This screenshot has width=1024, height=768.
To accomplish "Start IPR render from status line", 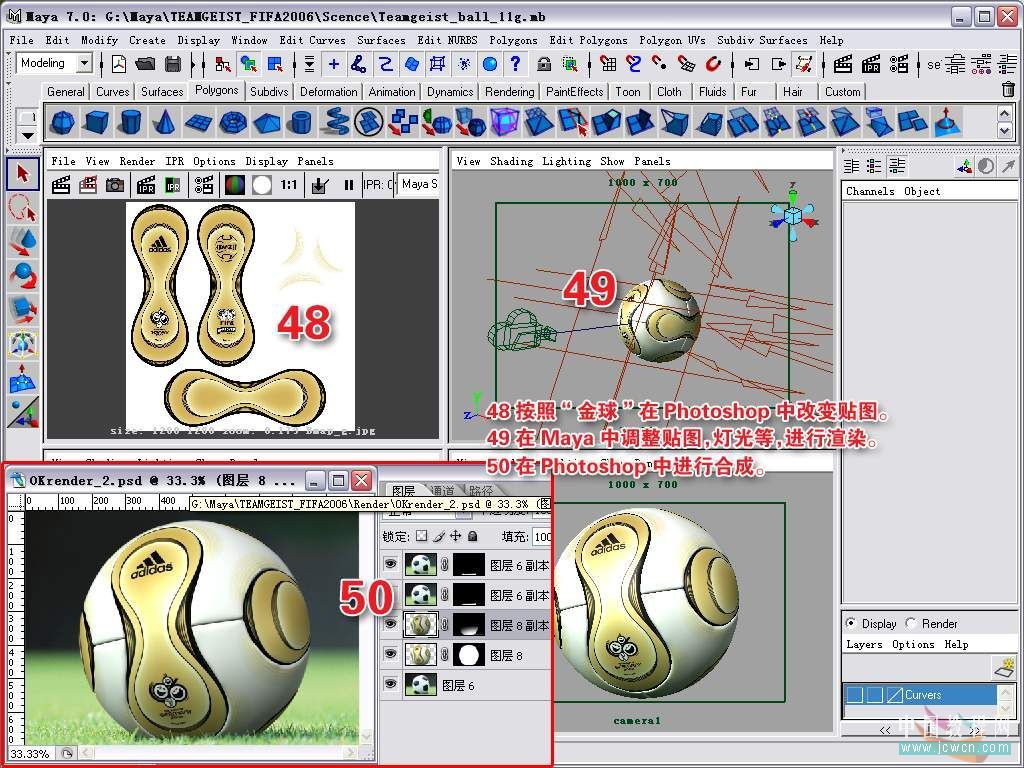I will coord(871,64).
